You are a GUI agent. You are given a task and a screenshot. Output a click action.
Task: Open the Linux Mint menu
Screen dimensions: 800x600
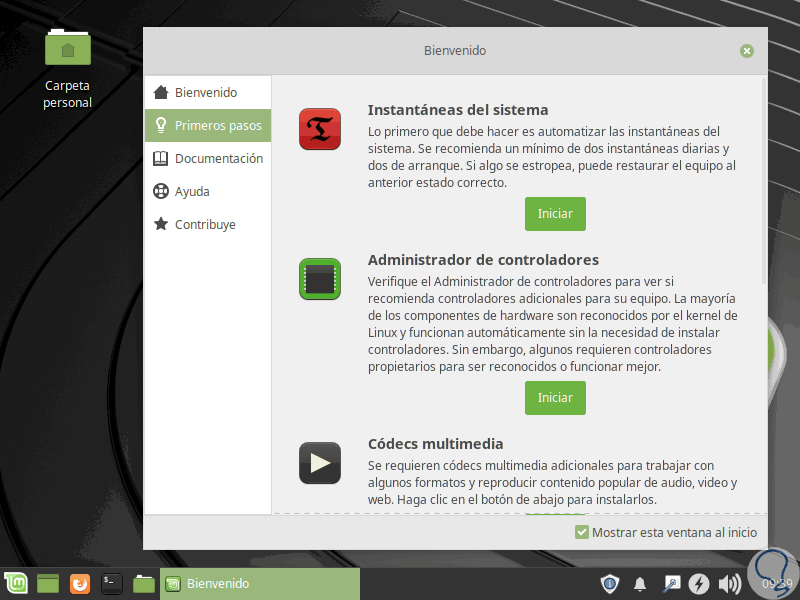click(x=15, y=583)
